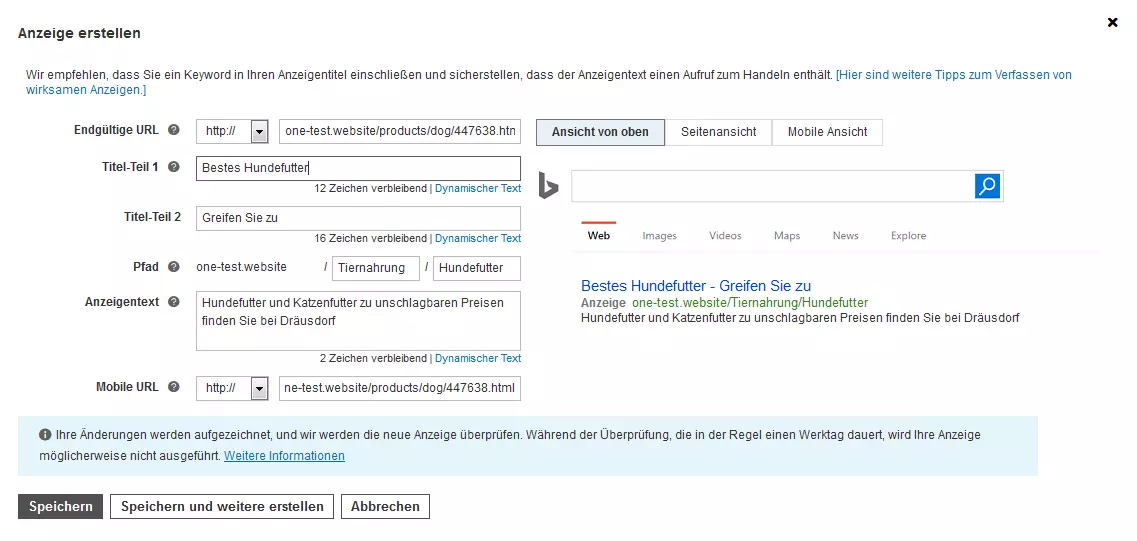Click 'one-test.website' domain text beside Pfad
The image size is (1137, 541).
(241, 267)
